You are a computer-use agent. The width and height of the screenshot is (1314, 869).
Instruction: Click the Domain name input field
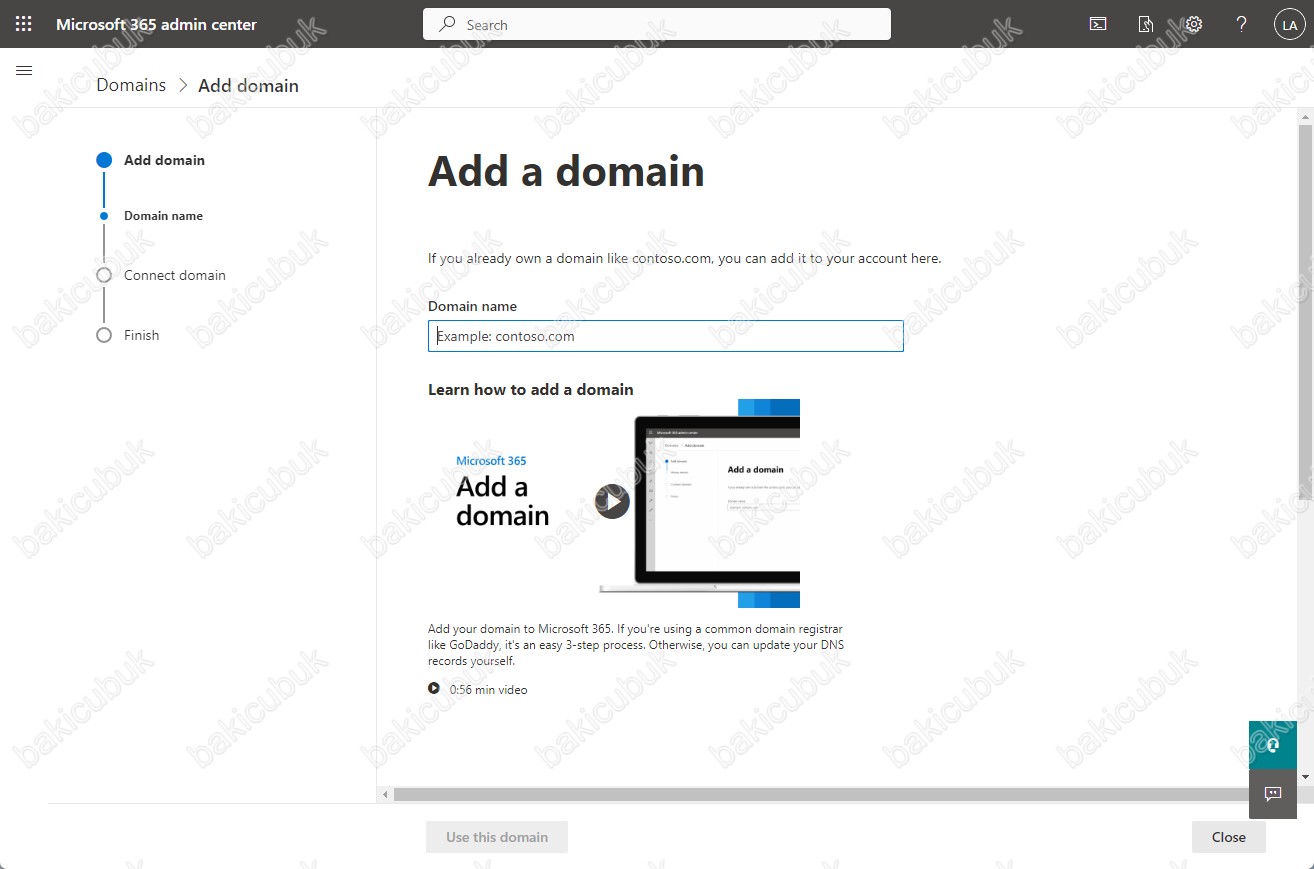click(666, 336)
